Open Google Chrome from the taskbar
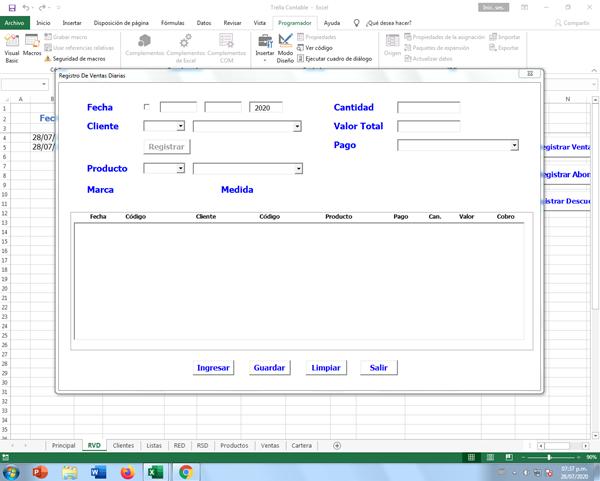Viewport: 600px width, 481px height. pos(185,472)
